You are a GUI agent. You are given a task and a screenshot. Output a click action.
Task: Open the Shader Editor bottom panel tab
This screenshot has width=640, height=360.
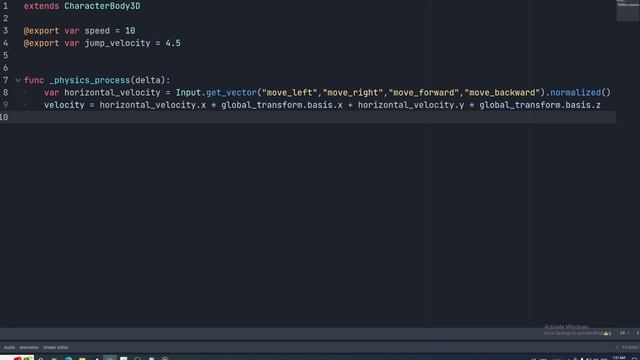(56, 348)
